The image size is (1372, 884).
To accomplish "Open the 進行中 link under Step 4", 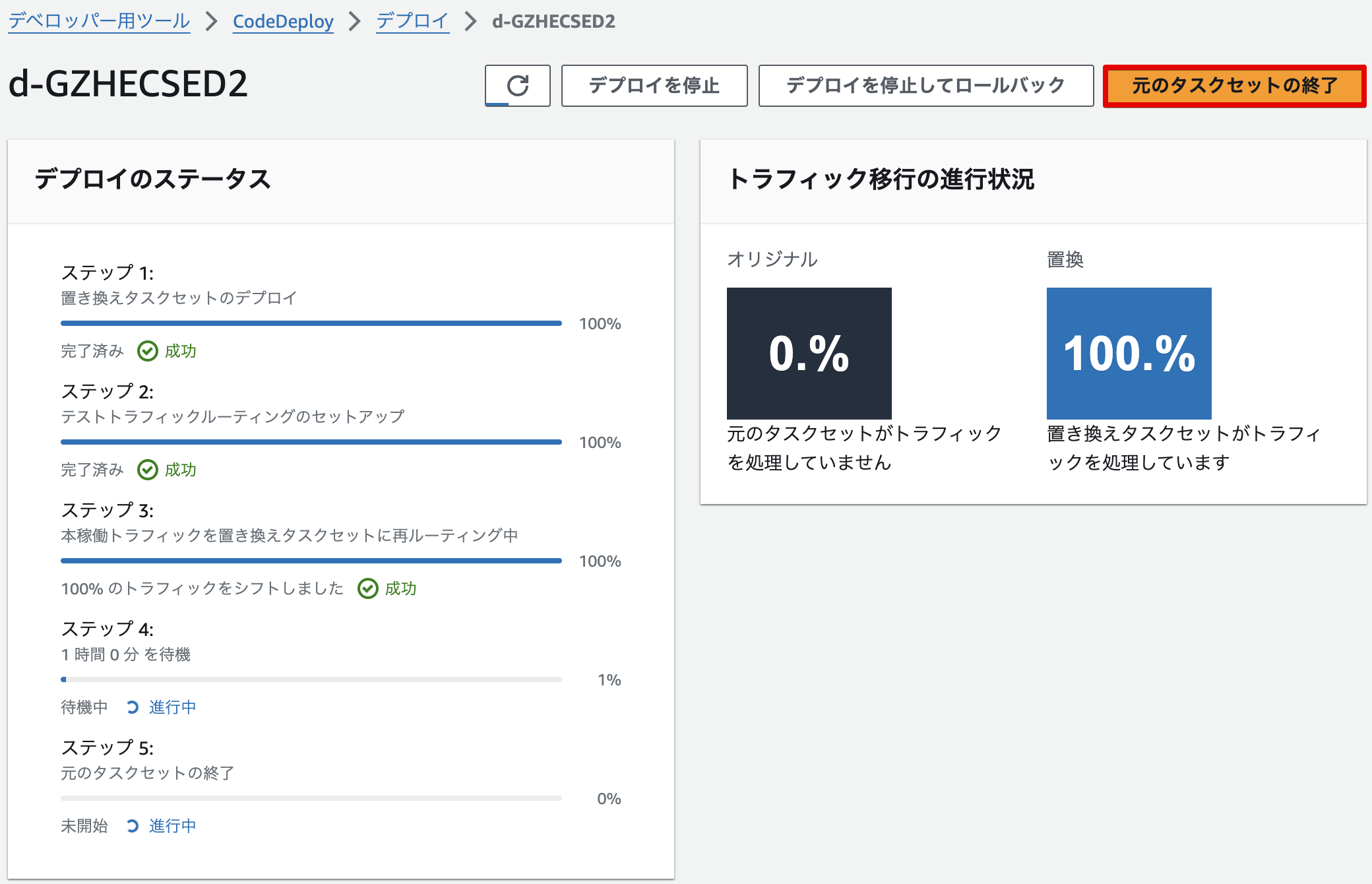I will (x=171, y=707).
